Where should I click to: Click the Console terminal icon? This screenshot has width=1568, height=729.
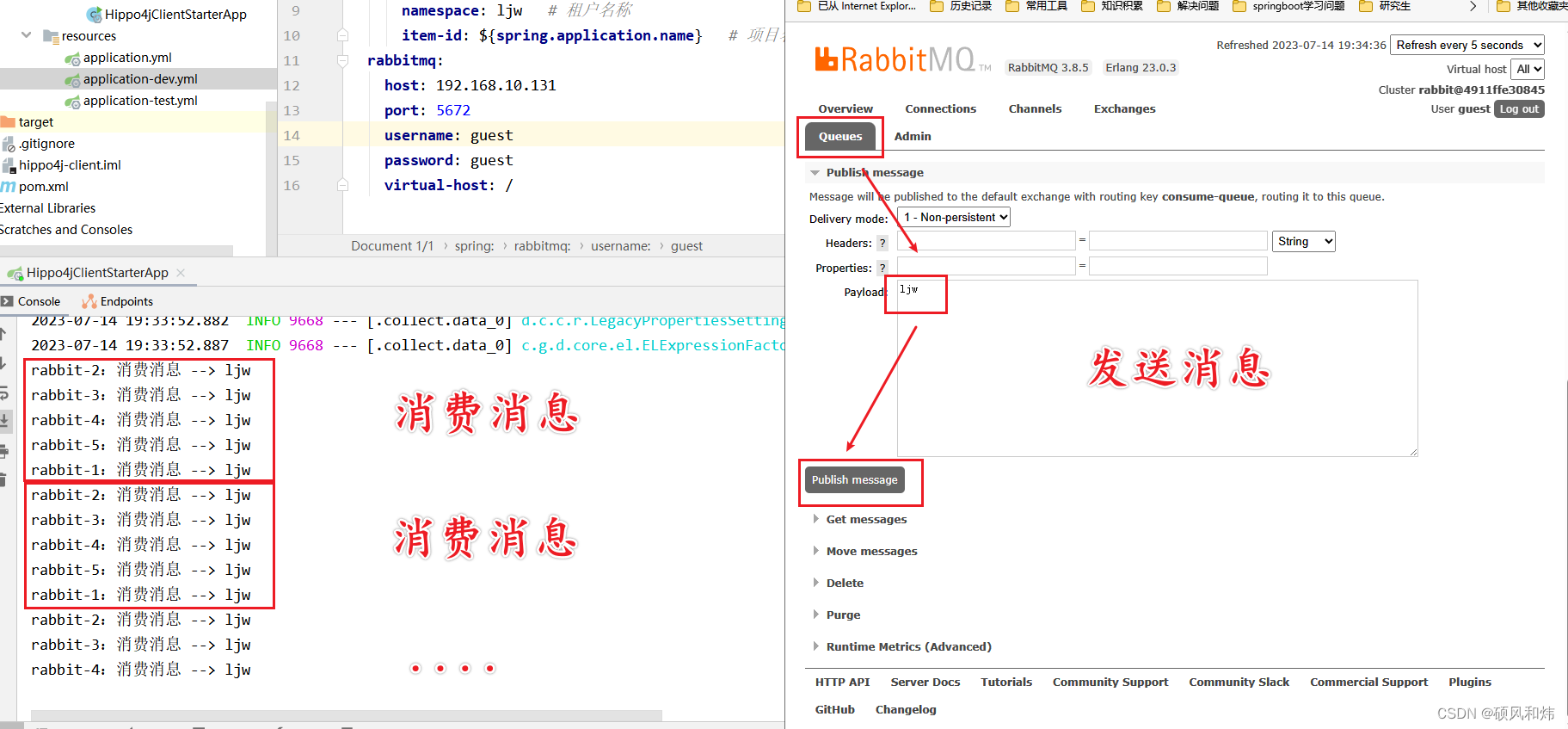[7, 301]
